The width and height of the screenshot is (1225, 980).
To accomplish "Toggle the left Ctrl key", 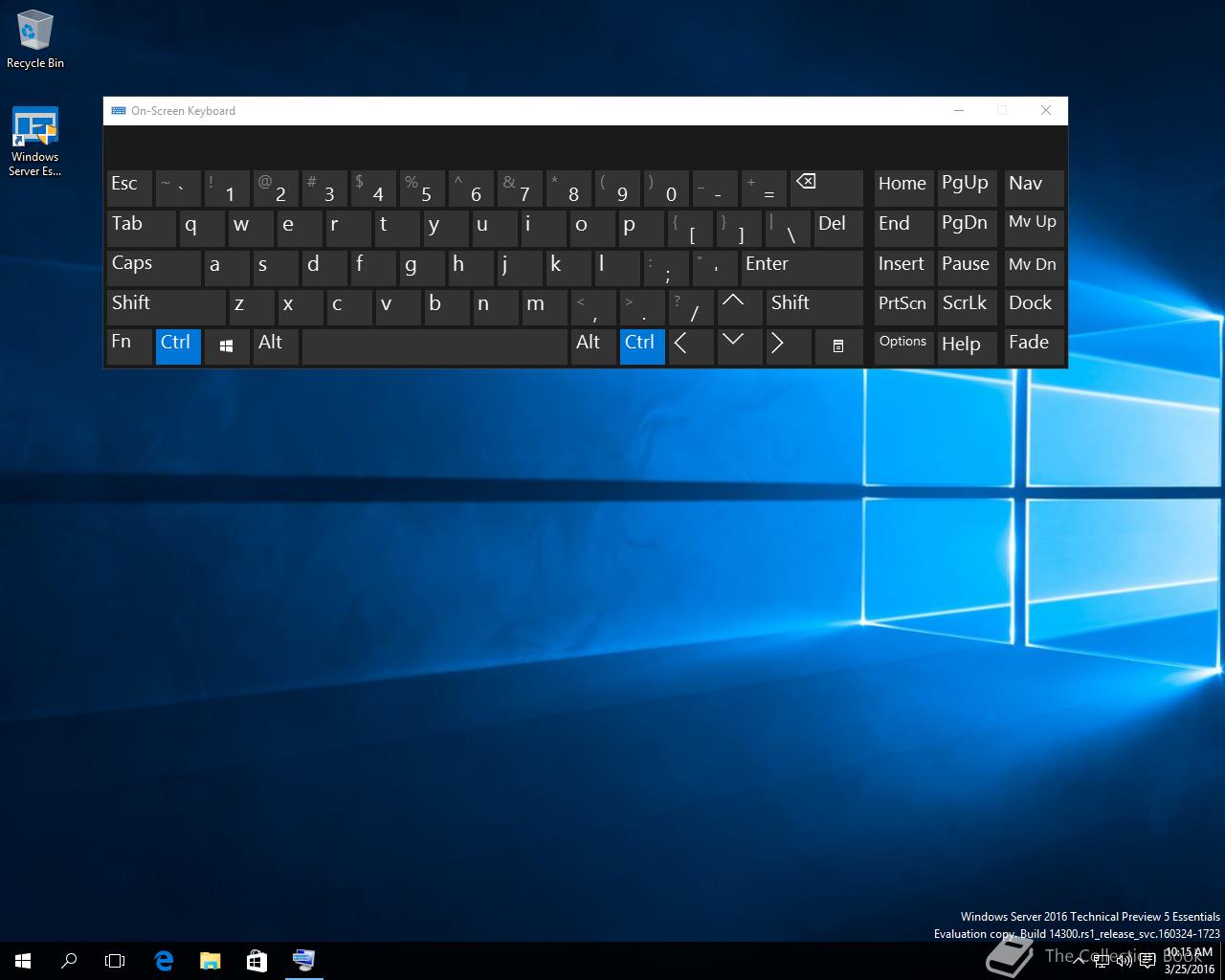I will click(x=178, y=346).
